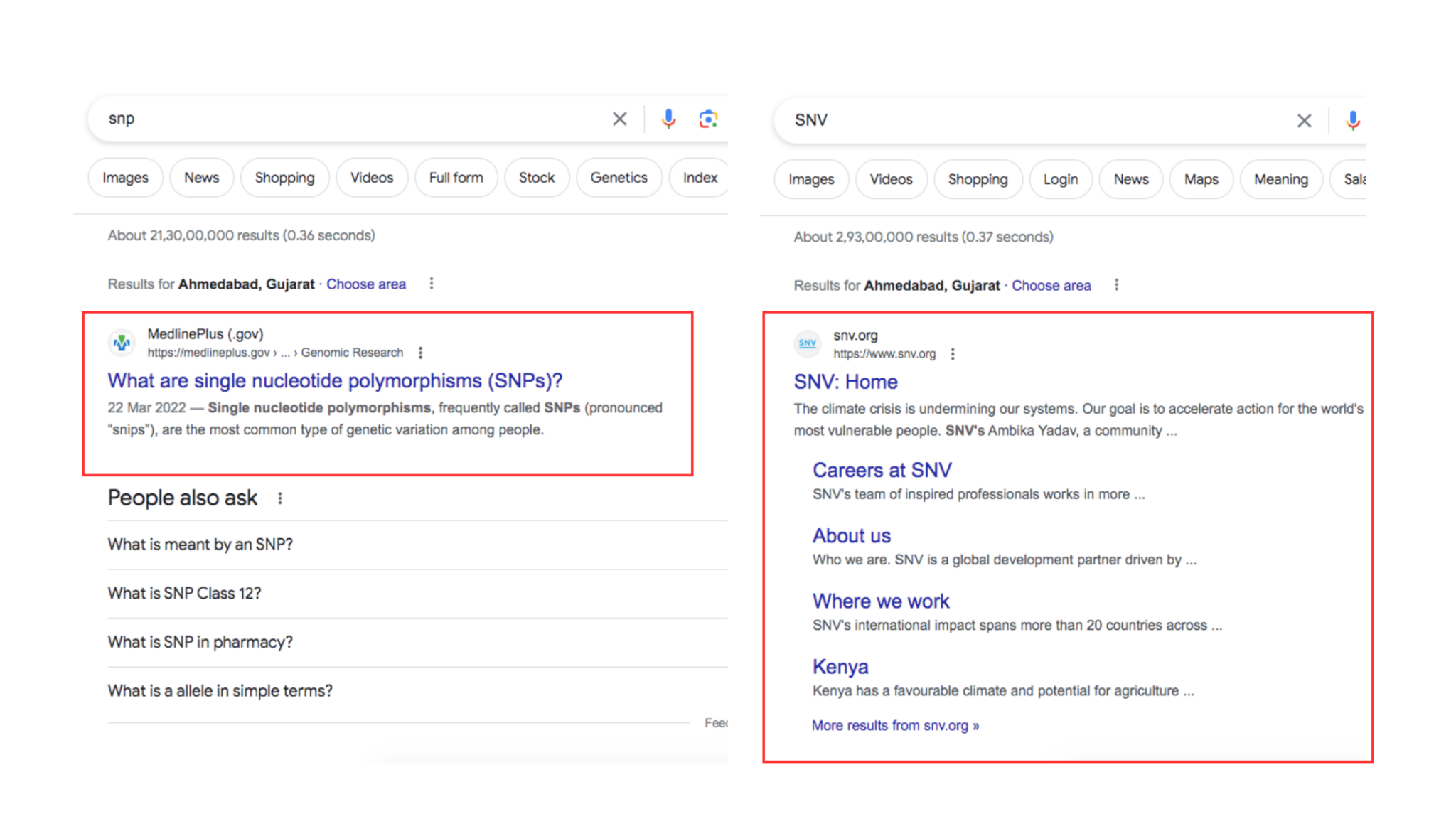Expand 'What is a allele in simple terms?'
The height and width of the screenshot is (819, 1456).
pyautogui.click(x=220, y=691)
